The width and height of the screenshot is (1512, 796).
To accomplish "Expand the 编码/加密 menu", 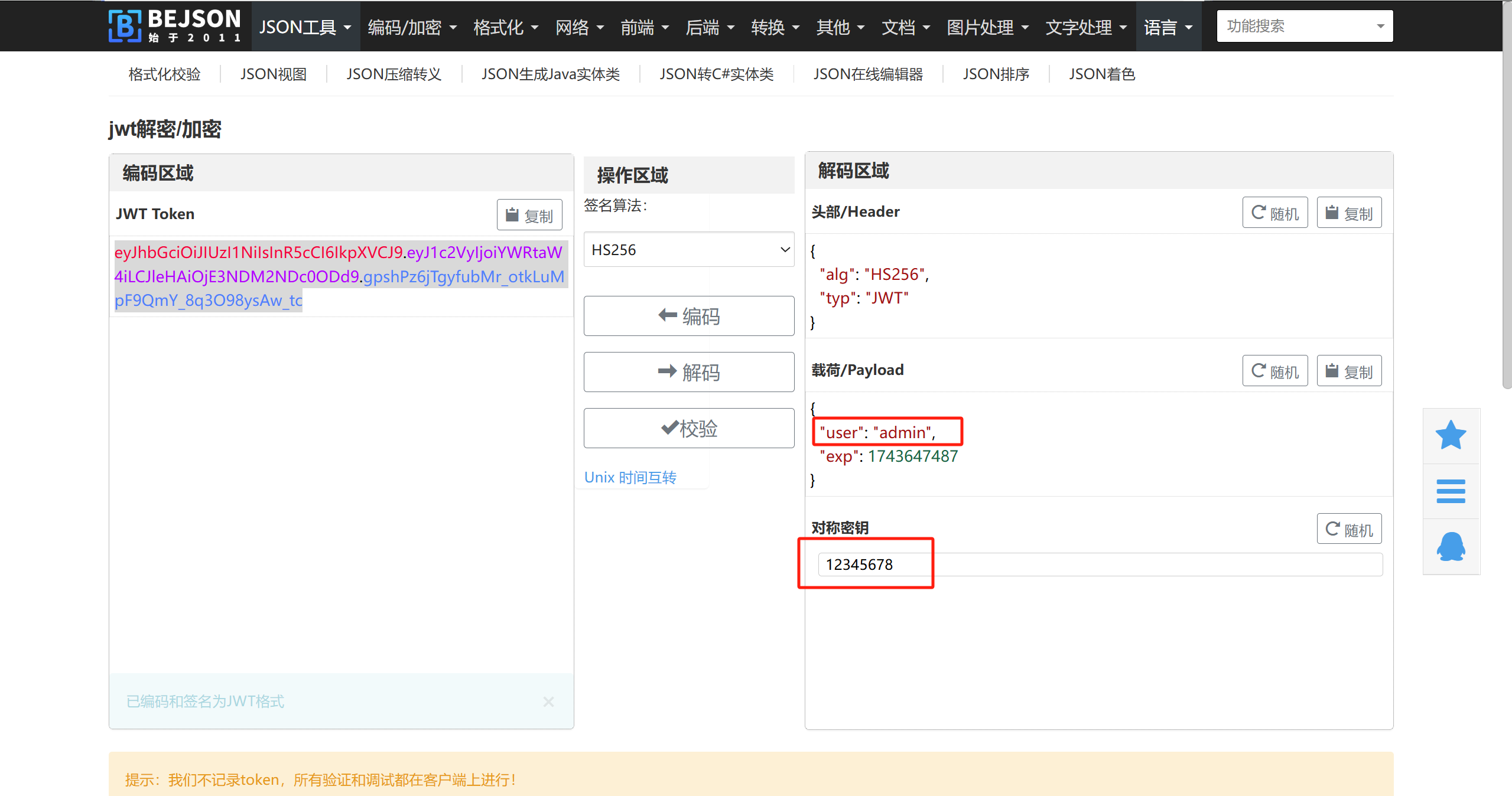I will point(412,27).
